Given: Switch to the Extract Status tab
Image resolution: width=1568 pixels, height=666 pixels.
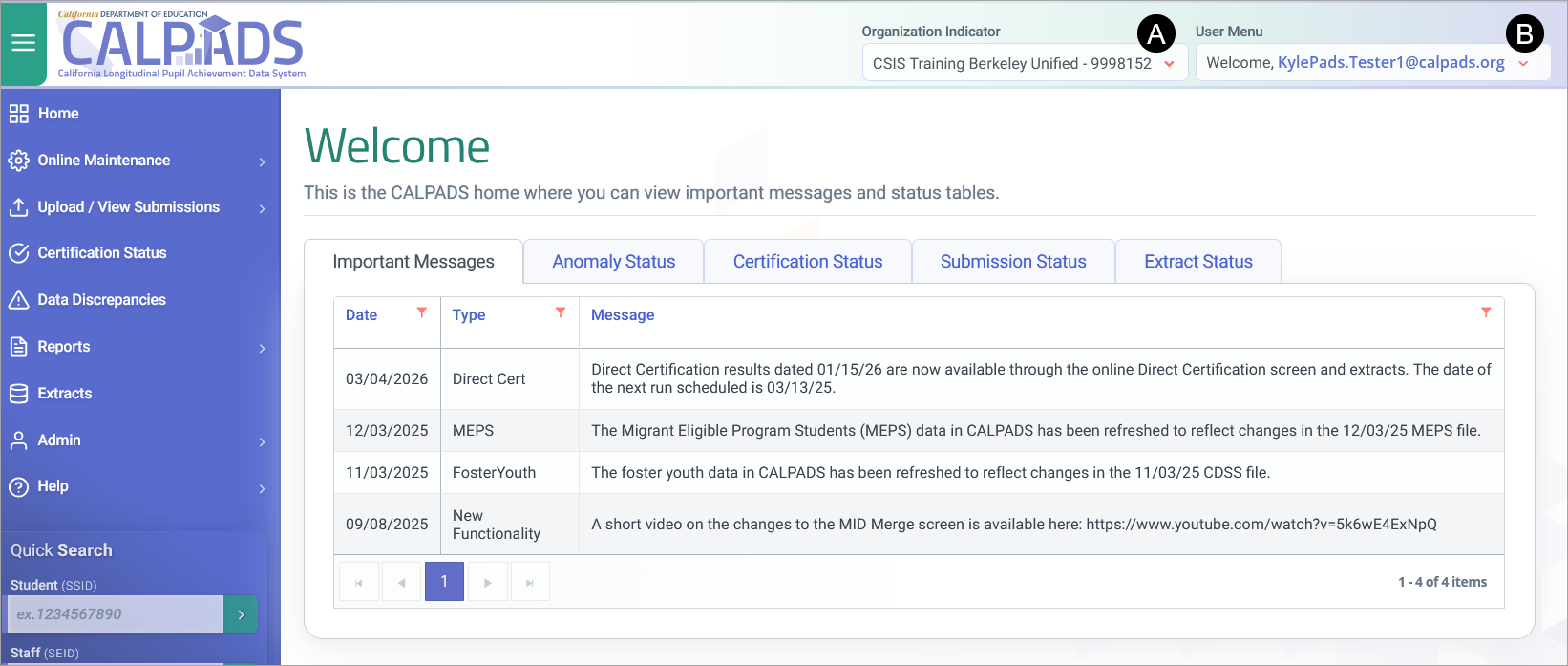Looking at the screenshot, I should 1198,262.
